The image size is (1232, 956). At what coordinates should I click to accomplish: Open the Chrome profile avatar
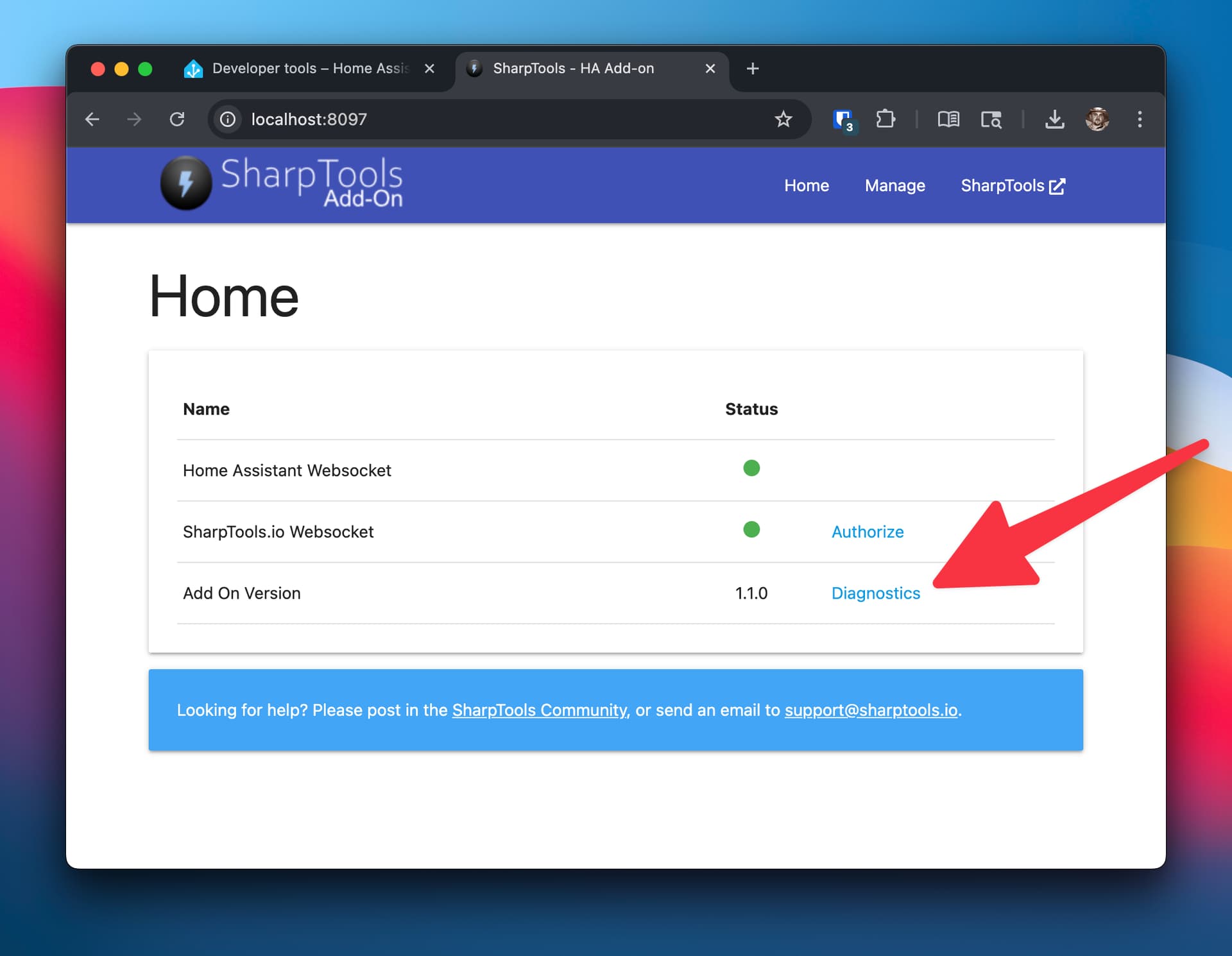[1097, 119]
